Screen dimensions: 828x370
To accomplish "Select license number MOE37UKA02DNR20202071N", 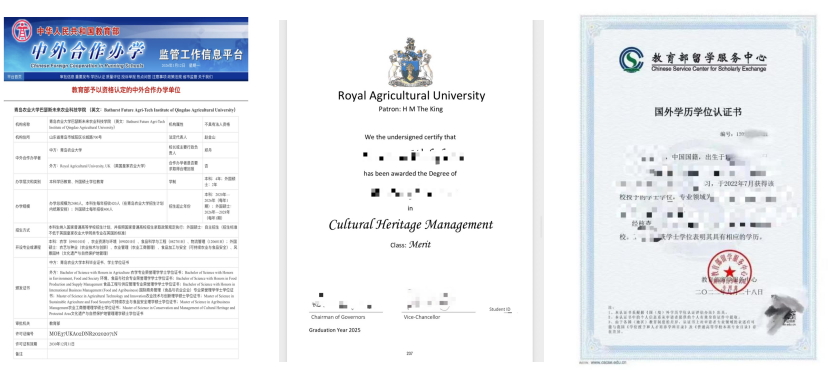I will pos(83,334).
